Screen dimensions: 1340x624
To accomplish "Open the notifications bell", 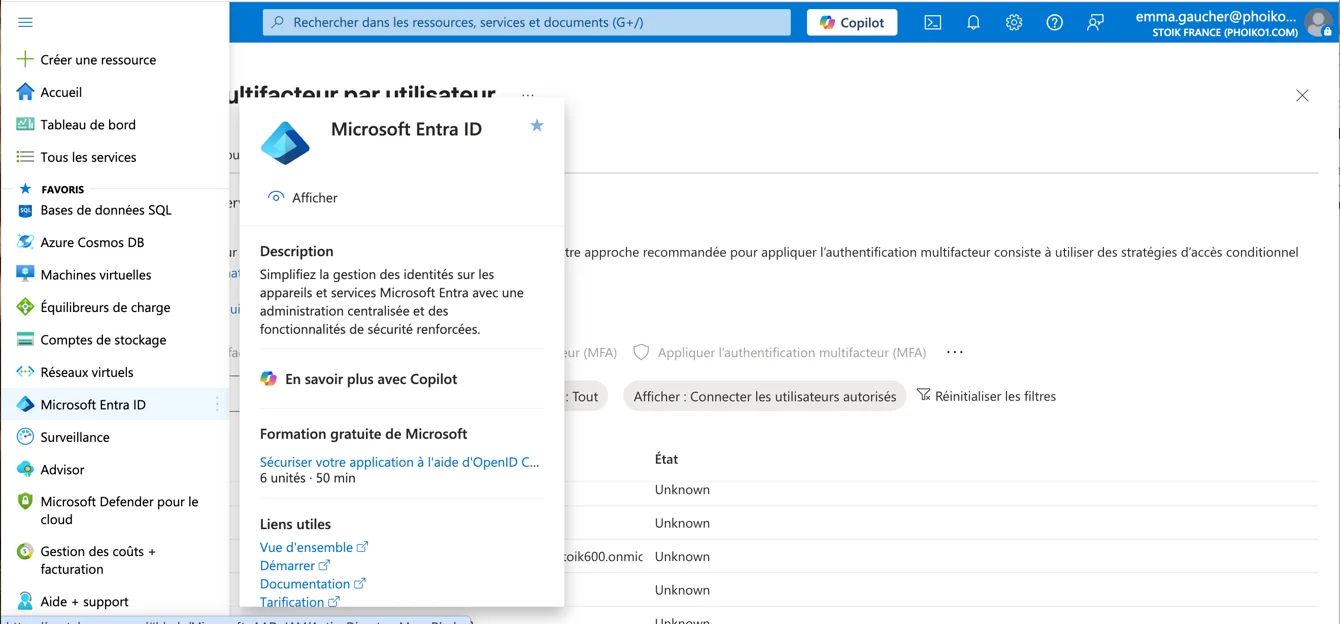I will 973,22.
